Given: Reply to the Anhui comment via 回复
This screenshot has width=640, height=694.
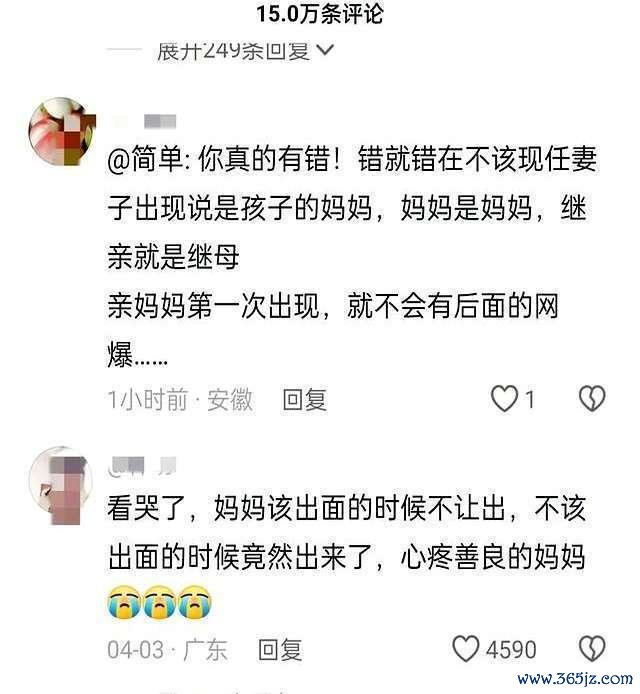Looking at the screenshot, I should 305,400.
